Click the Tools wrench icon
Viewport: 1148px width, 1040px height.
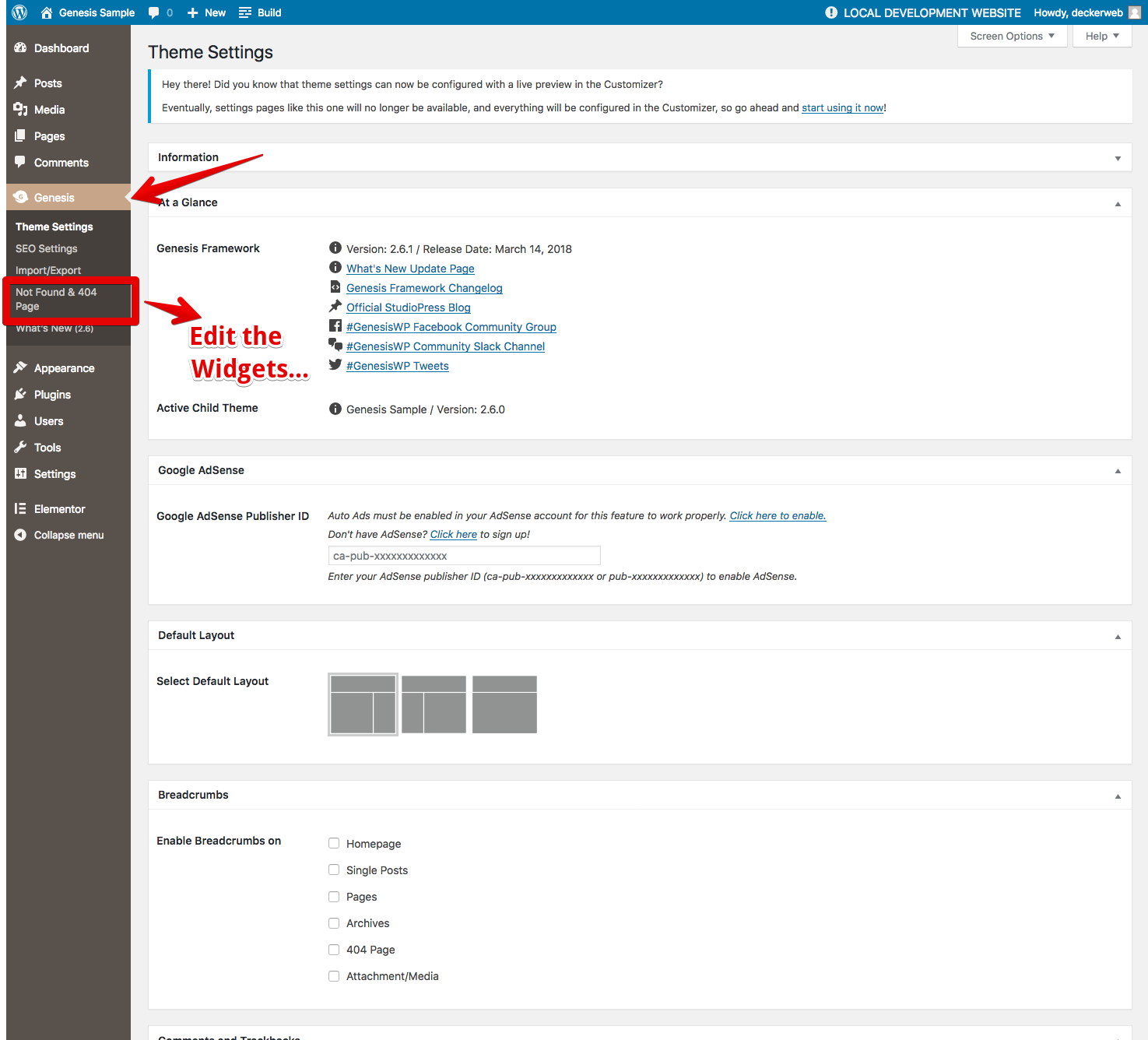coord(20,447)
